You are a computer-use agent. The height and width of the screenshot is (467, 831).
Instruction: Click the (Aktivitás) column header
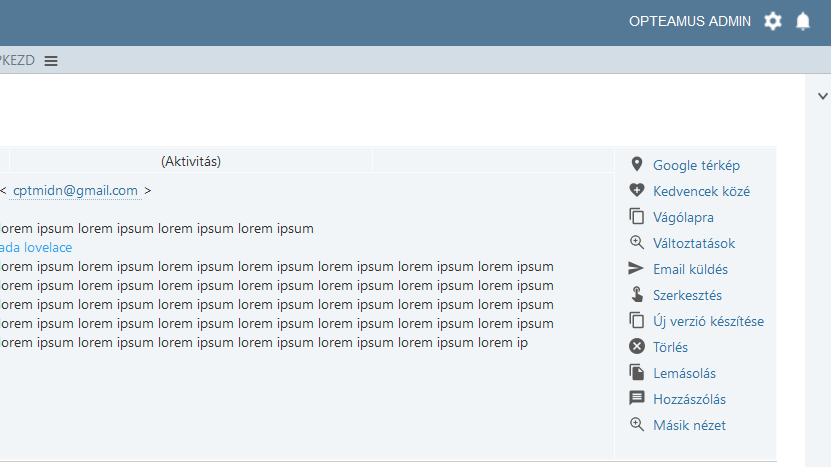coord(191,161)
